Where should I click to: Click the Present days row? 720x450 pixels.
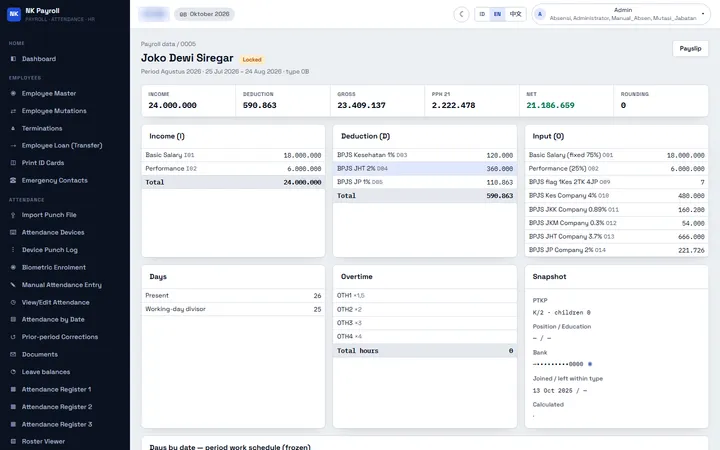coord(233,295)
